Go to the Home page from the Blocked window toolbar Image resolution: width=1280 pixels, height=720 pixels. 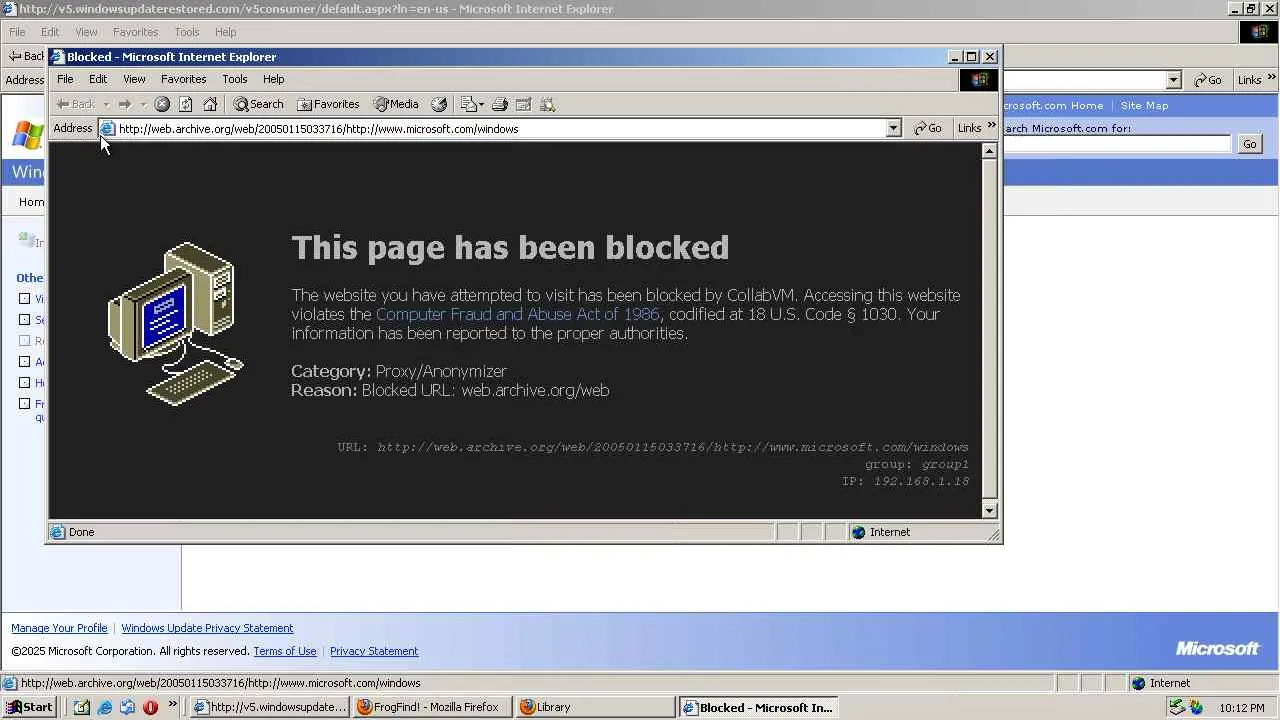pos(210,104)
